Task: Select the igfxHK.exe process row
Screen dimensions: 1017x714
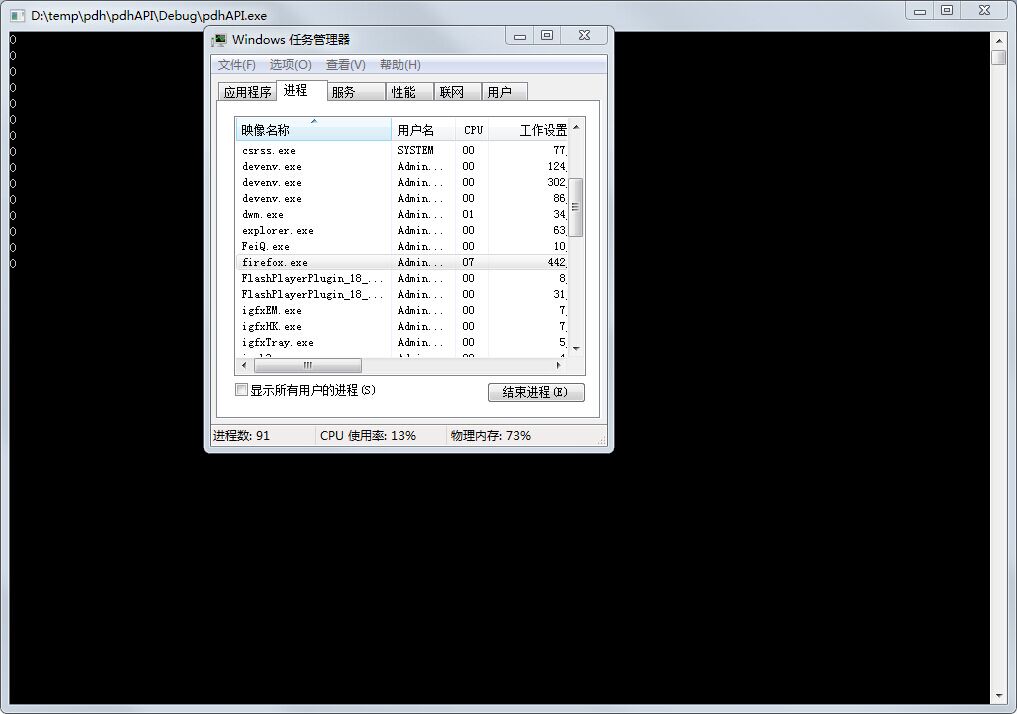Action: (401, 326)
